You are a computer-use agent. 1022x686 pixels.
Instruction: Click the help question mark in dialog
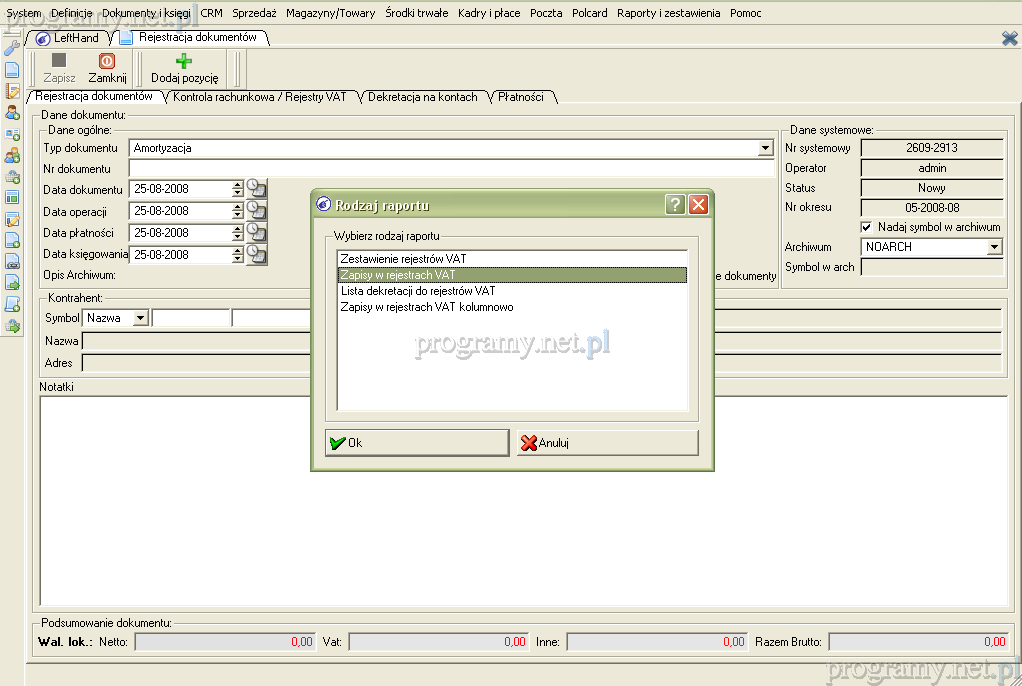676,205
